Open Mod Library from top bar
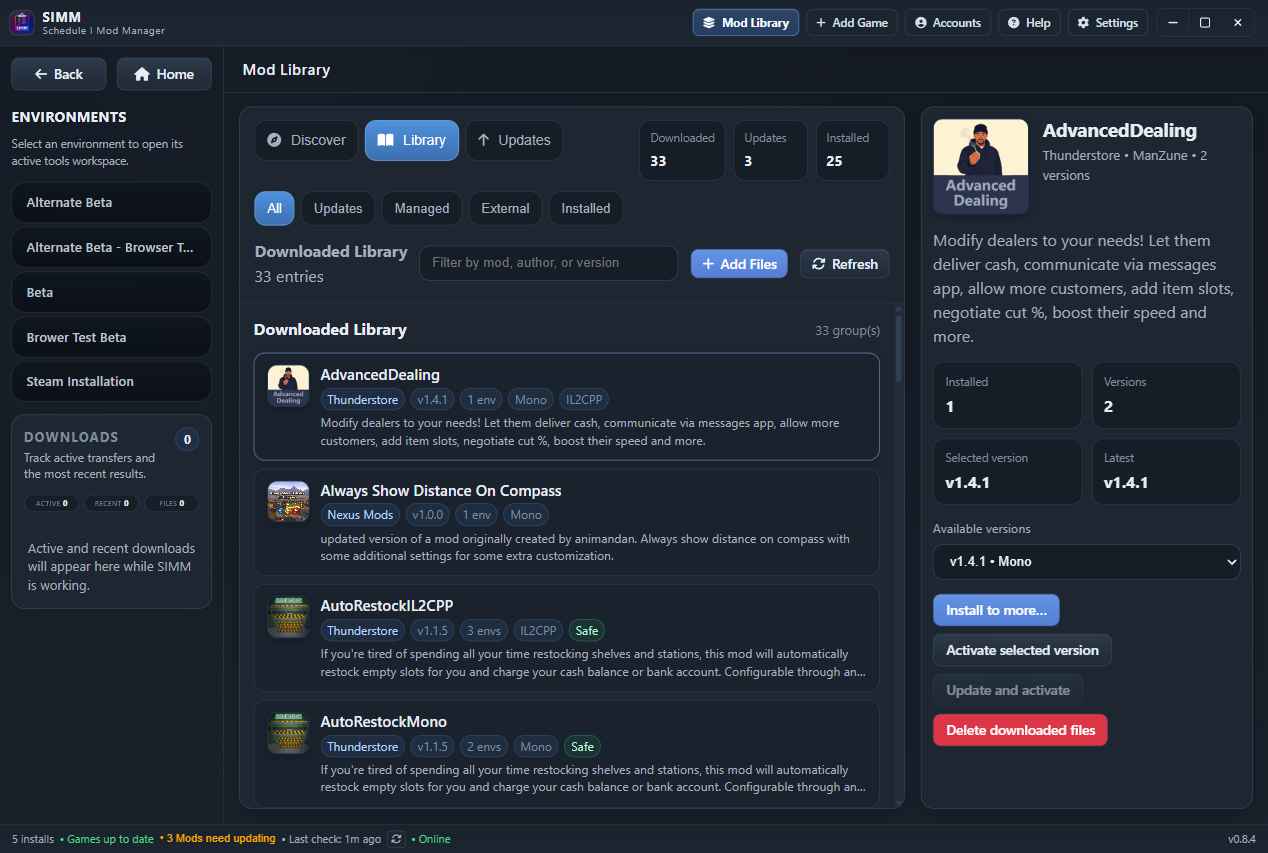Screen dimensions: 1268x853 pyautogui.click(x=746, y=23)
